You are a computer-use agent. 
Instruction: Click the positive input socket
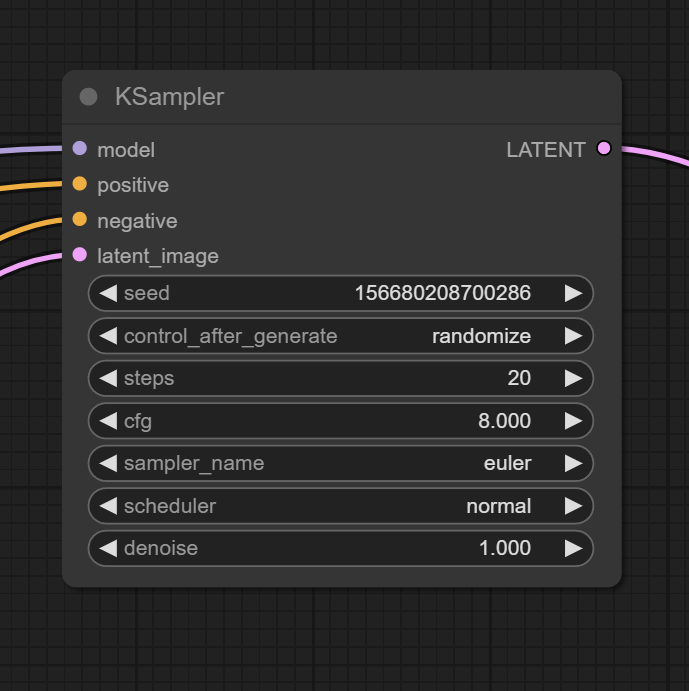[x=80, y=184]
